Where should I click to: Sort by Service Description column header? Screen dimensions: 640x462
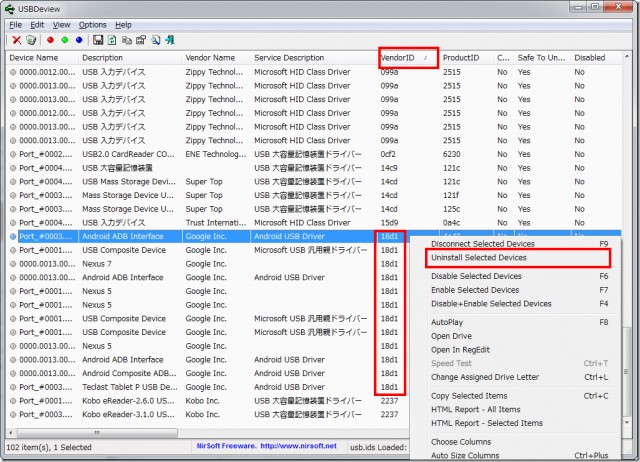tap(313, 58)
